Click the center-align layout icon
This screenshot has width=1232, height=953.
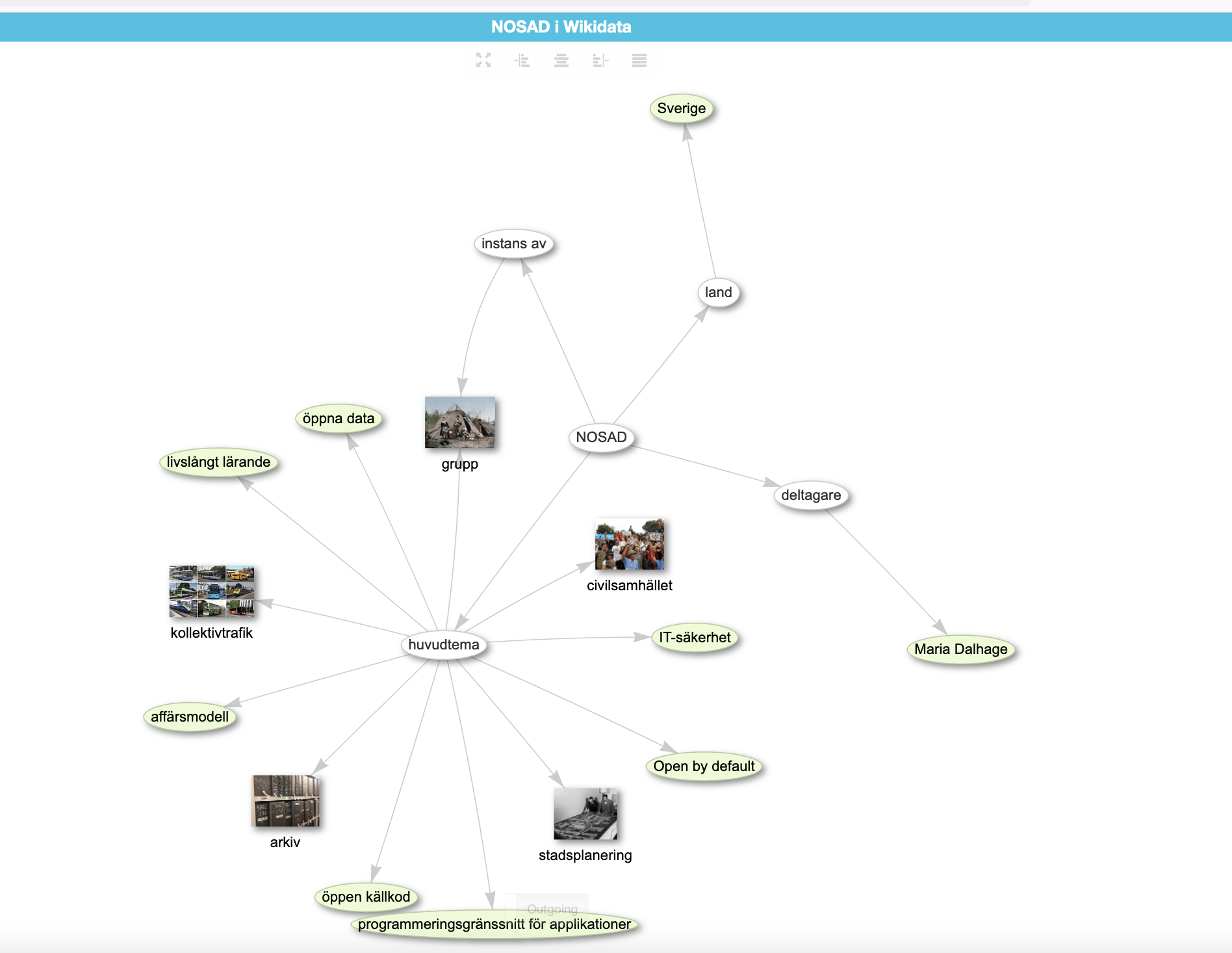[561, 60]
